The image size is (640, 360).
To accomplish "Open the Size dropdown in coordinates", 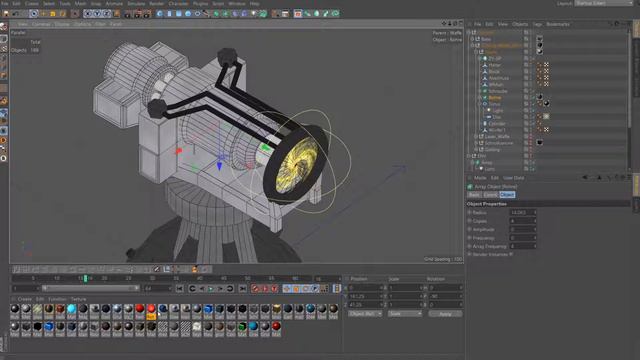I will pyautogui.click(x=404, y=314).
